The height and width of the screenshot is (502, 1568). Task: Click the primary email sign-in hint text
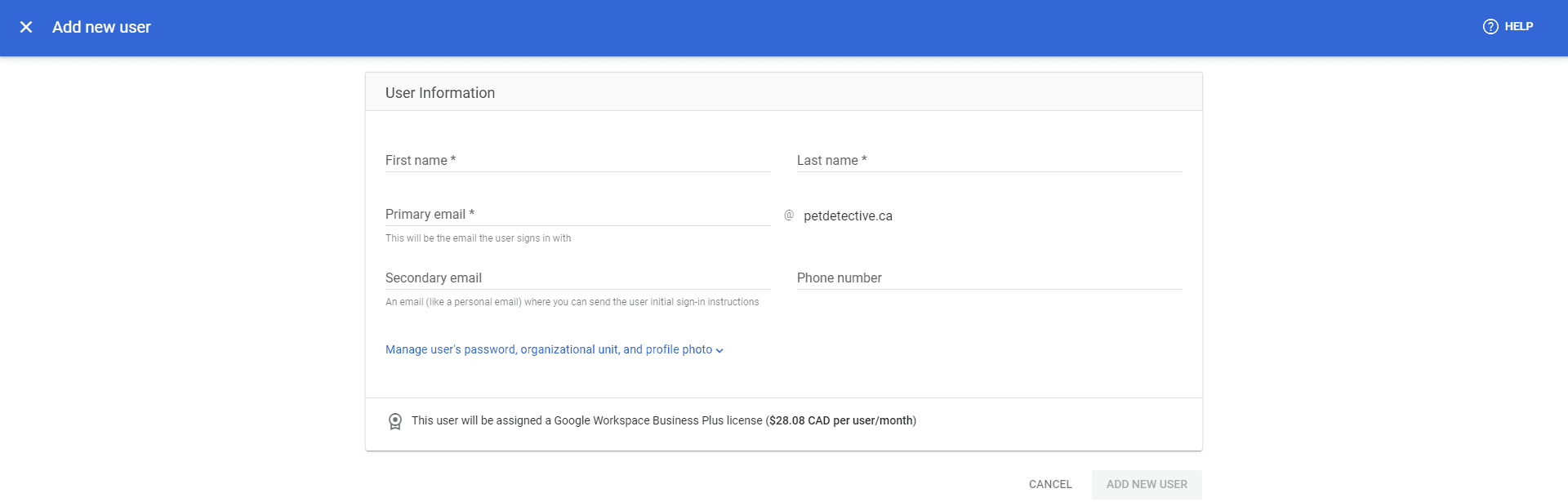click(478, 238)
